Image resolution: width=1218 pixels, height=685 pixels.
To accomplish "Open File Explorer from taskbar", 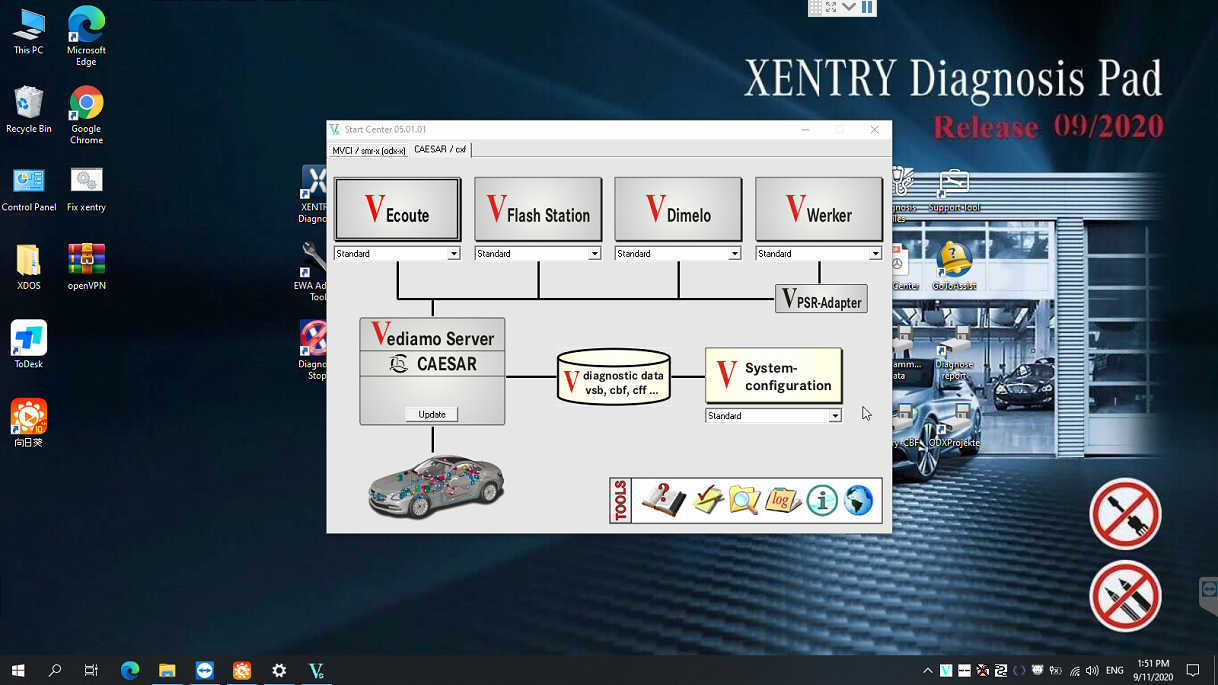I will click(x=167, y=670).
